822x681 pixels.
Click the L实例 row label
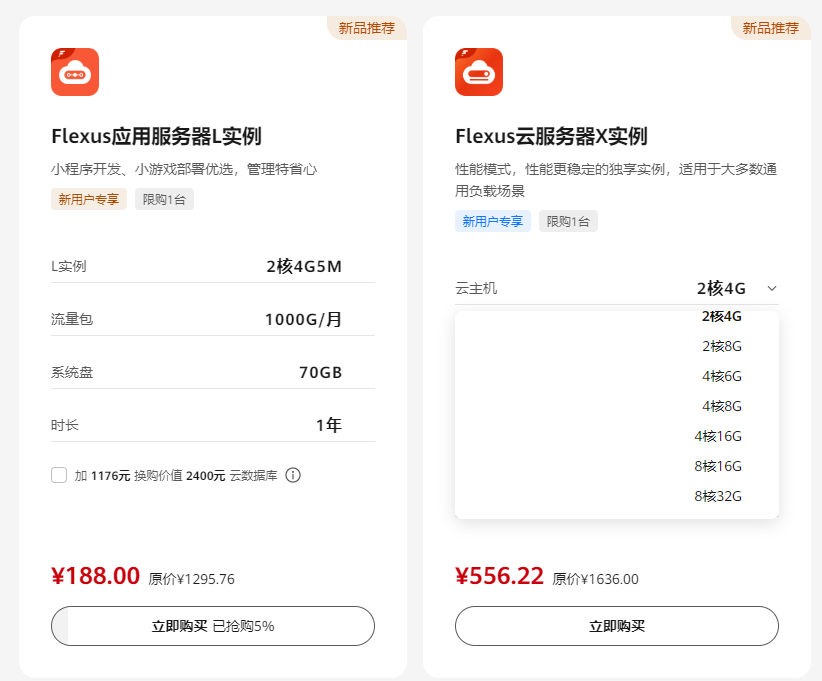point(69,266)
